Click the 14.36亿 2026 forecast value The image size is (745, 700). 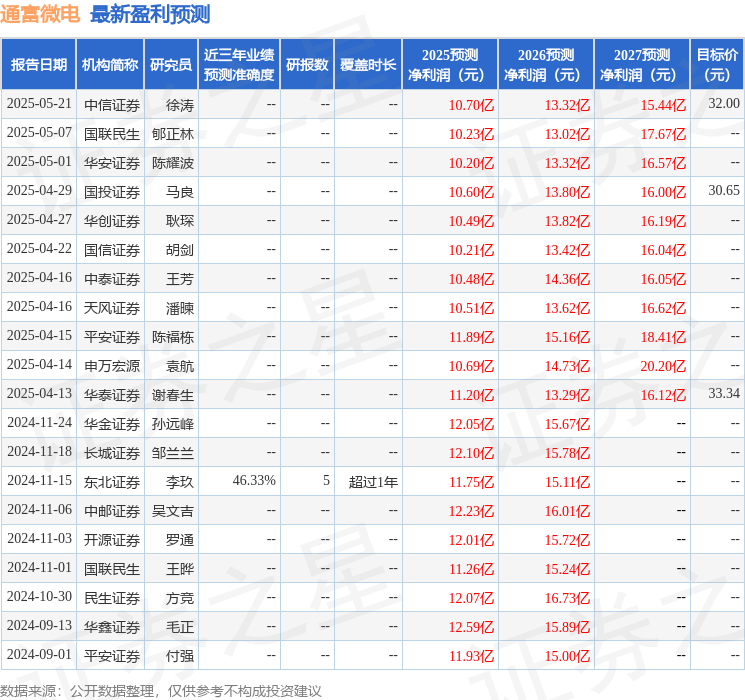(x=567, y=279)
